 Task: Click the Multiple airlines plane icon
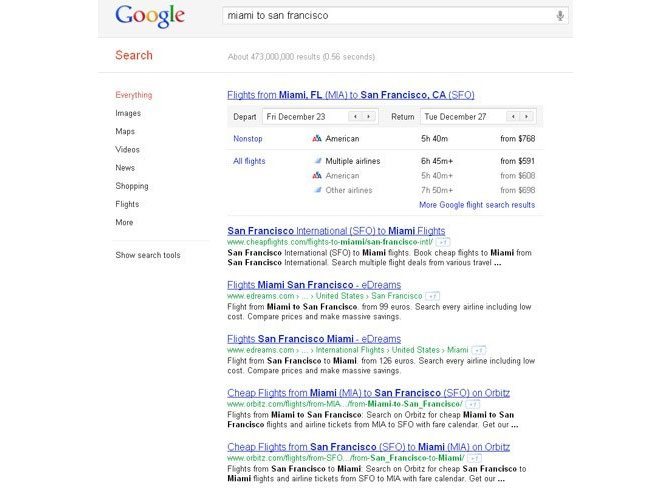pyautogui.click(x=318, y=161)
